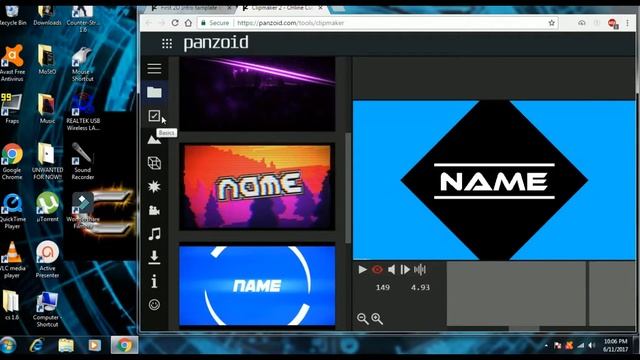
Task: Open the camera settings icon in sidebar
Action: click(x=154, y=210)
